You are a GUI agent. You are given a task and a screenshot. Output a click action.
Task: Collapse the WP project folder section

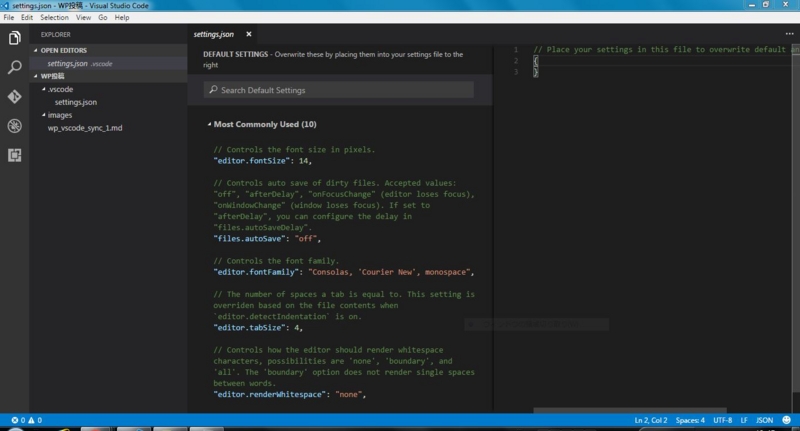pos(36,76)
